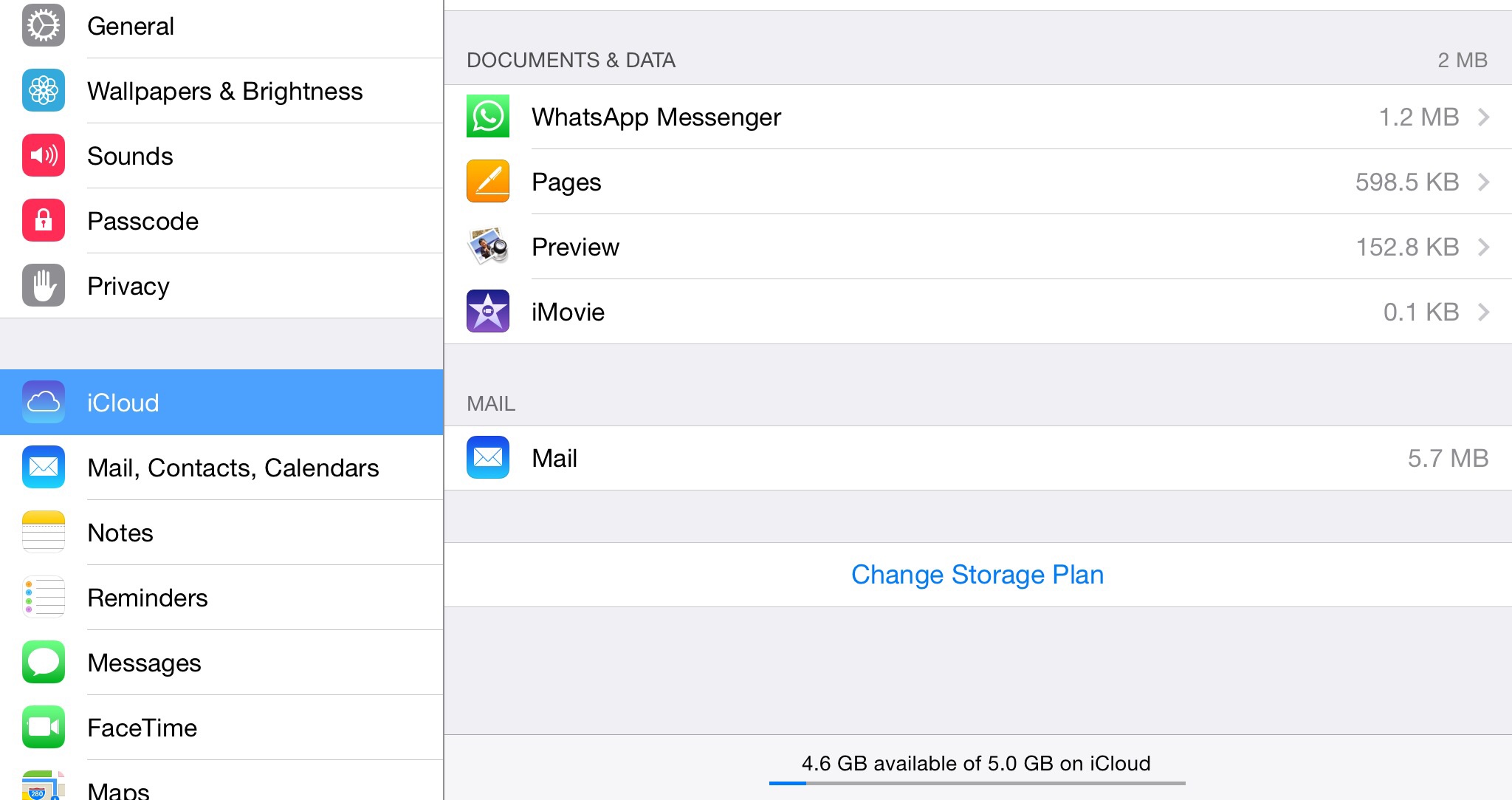Select the Mail storage row
1512x800 pixels.
click(978, 458)
